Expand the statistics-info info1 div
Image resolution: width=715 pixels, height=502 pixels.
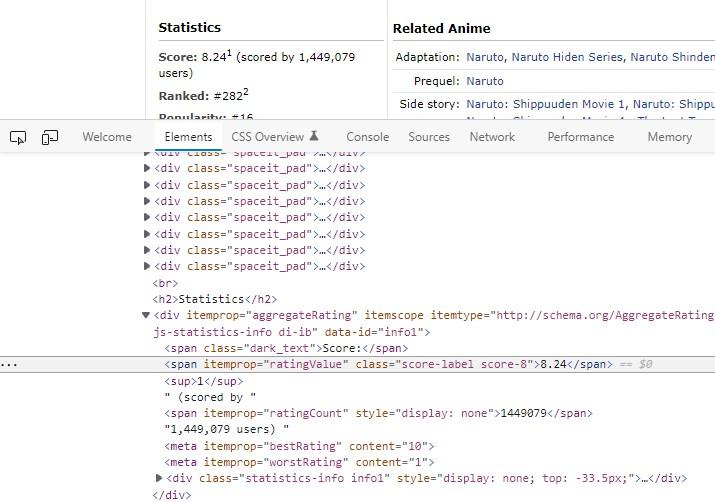(x=159, y=478)
